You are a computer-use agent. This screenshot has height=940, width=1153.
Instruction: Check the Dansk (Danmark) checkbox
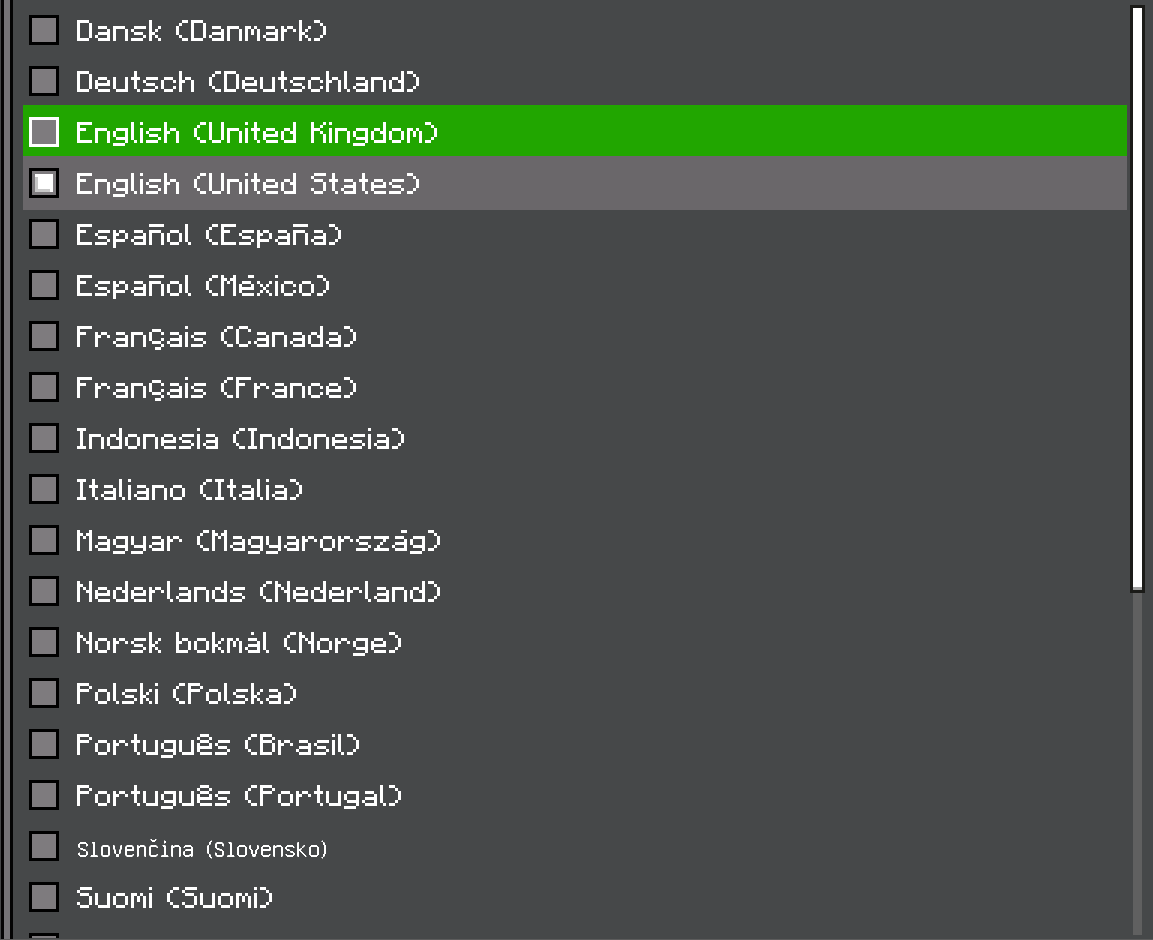(x=44, y=30)
